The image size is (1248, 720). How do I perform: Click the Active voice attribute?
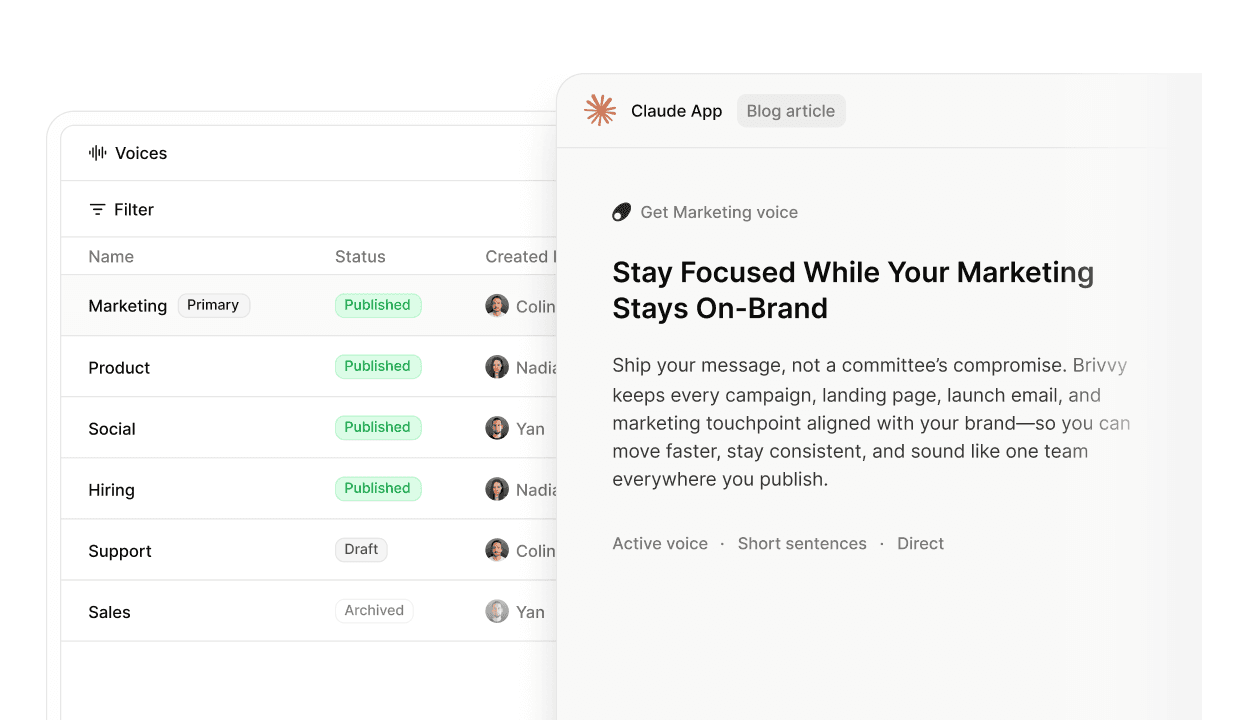[660, 544]
